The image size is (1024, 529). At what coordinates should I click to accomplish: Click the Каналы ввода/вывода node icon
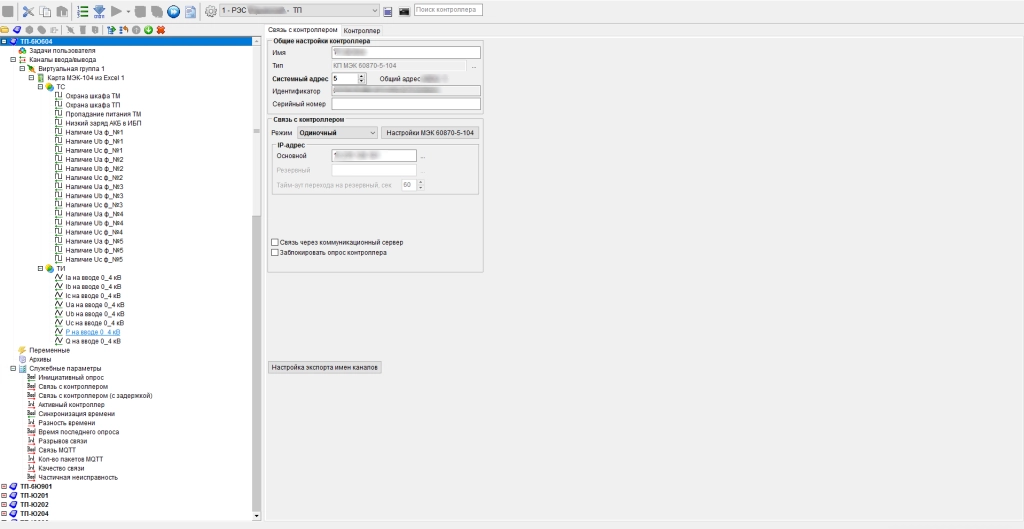pos(22,59)
